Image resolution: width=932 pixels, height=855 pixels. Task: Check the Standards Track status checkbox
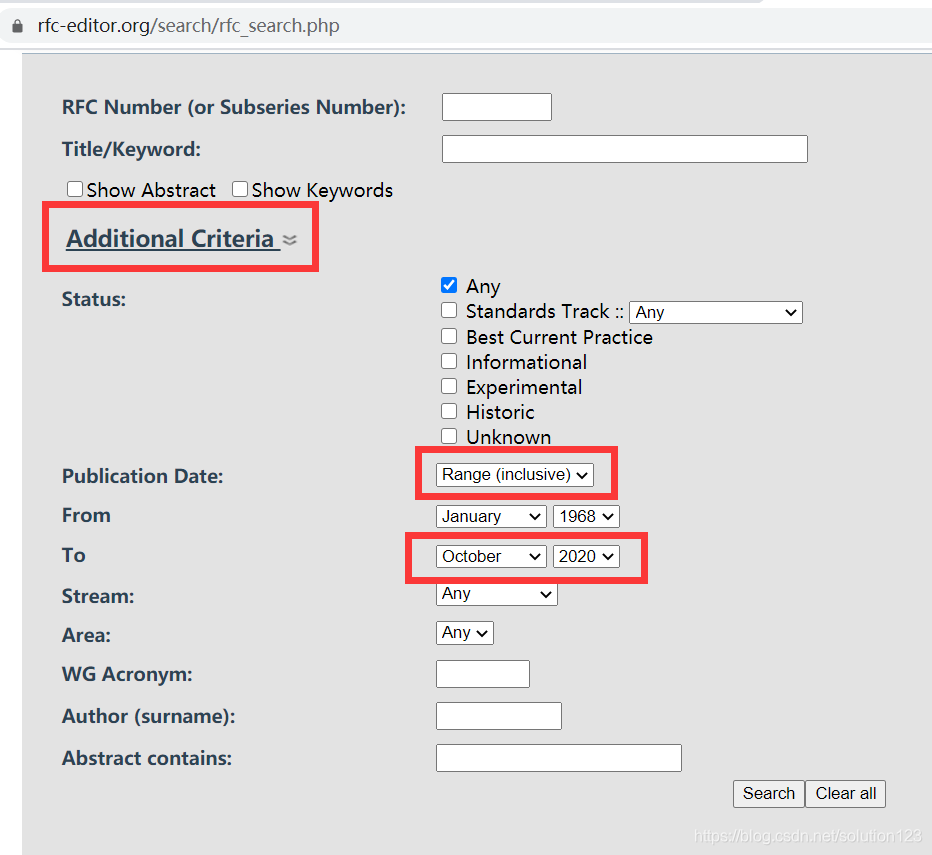click(x=449, y=310)
